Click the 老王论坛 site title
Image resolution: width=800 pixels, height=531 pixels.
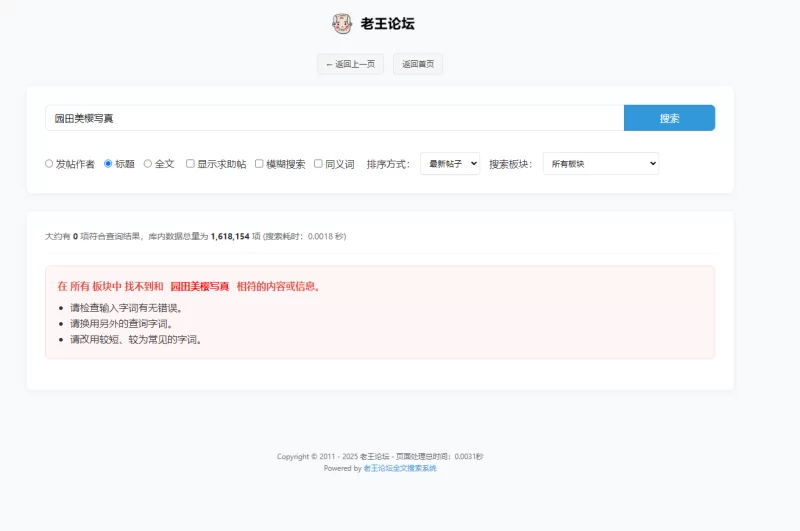click(387, 23)
